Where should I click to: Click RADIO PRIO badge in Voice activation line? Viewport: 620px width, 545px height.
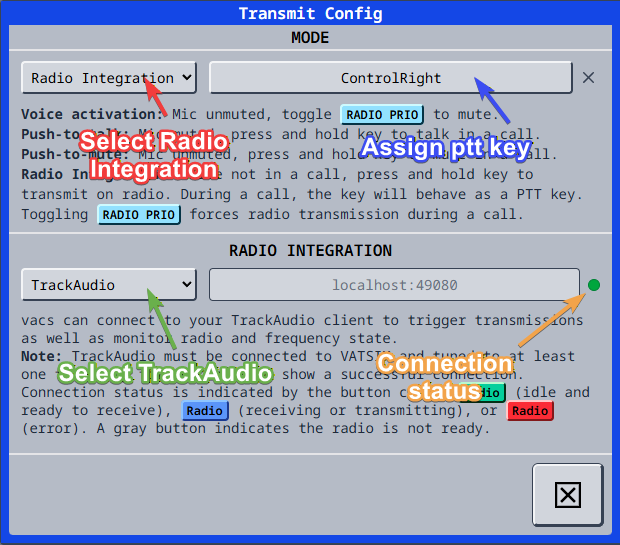pyautogui.click(x=382, y=115)
